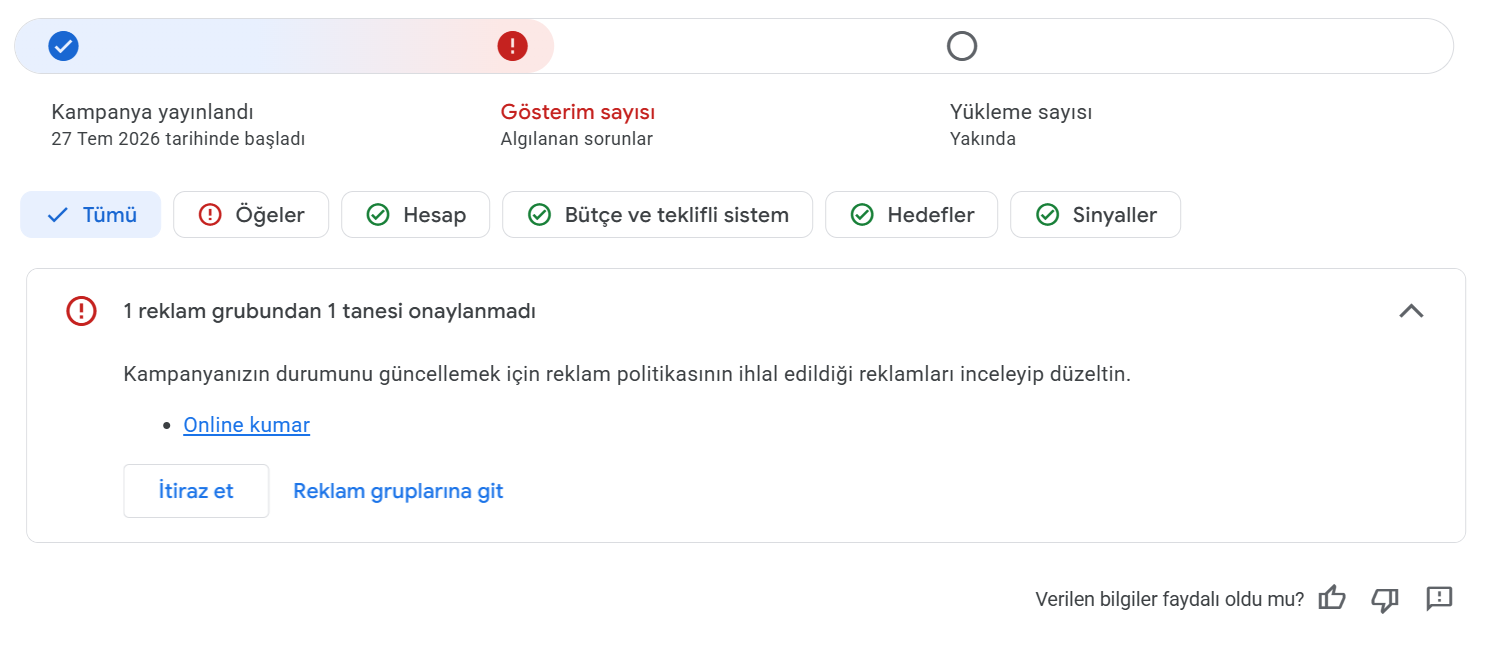The width and height of the screenshot is (1512, 658).
Task: Select the Tümü filter chip
Action: (91, 214)
